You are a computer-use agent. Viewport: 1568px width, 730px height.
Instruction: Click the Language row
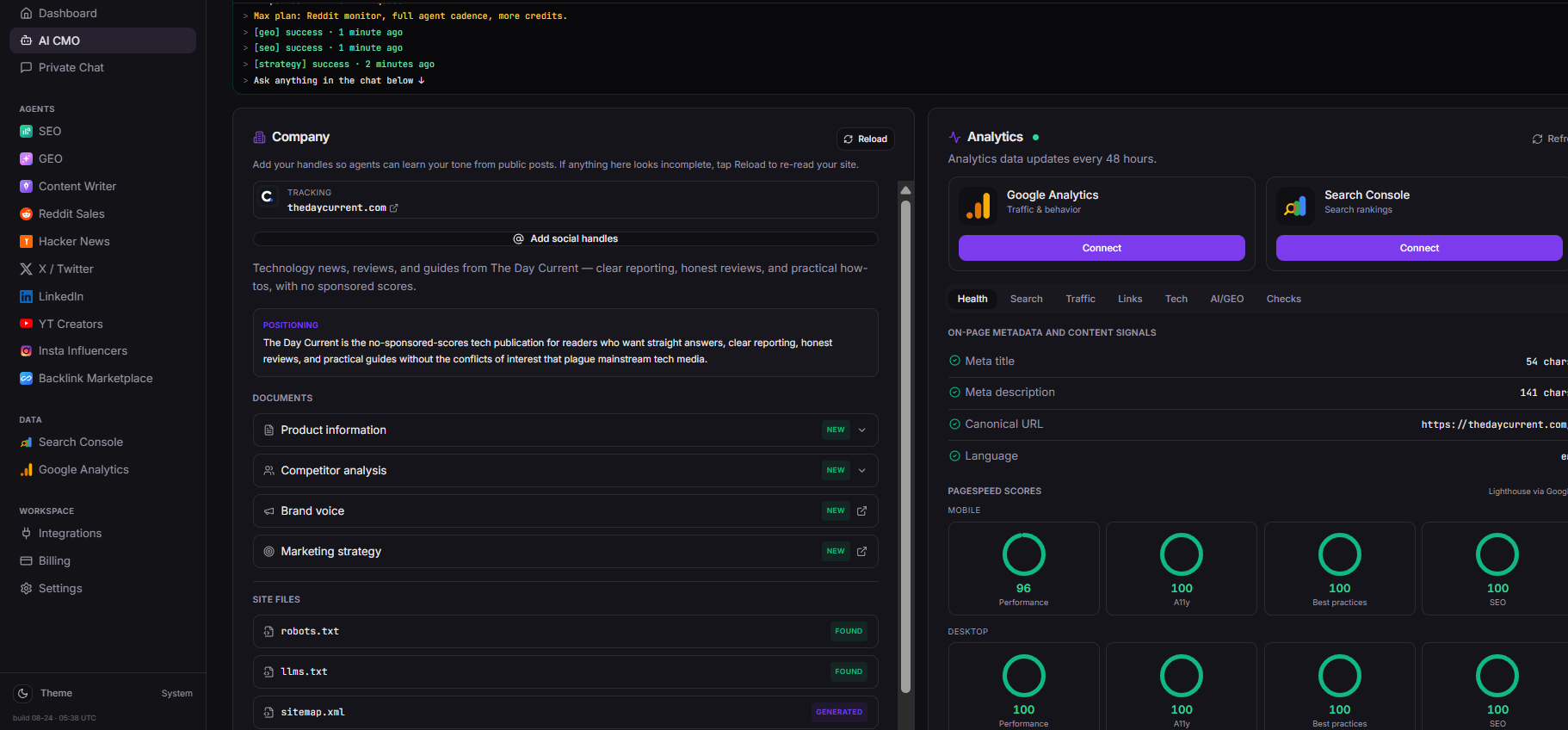1257,456
